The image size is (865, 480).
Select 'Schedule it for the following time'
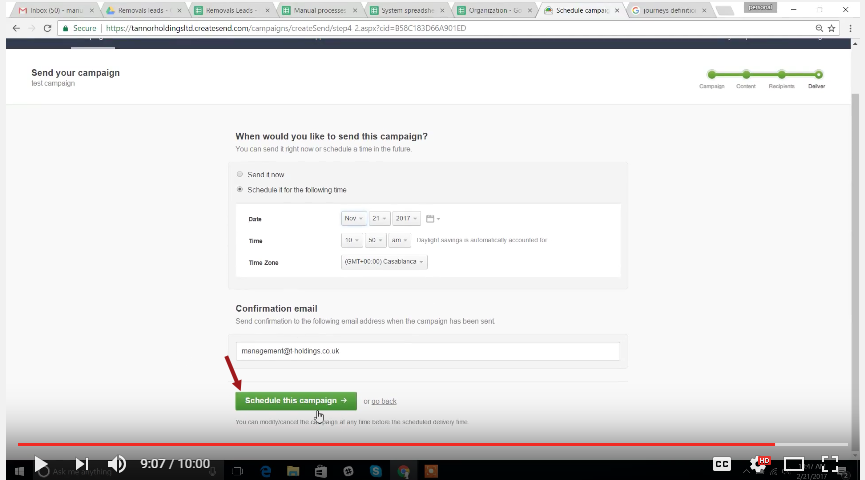pos(240,189)
